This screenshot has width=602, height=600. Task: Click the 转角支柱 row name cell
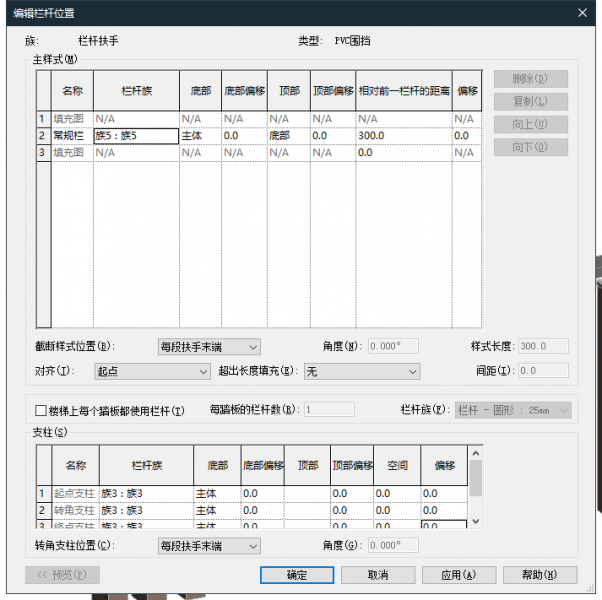tap(75, 511)
